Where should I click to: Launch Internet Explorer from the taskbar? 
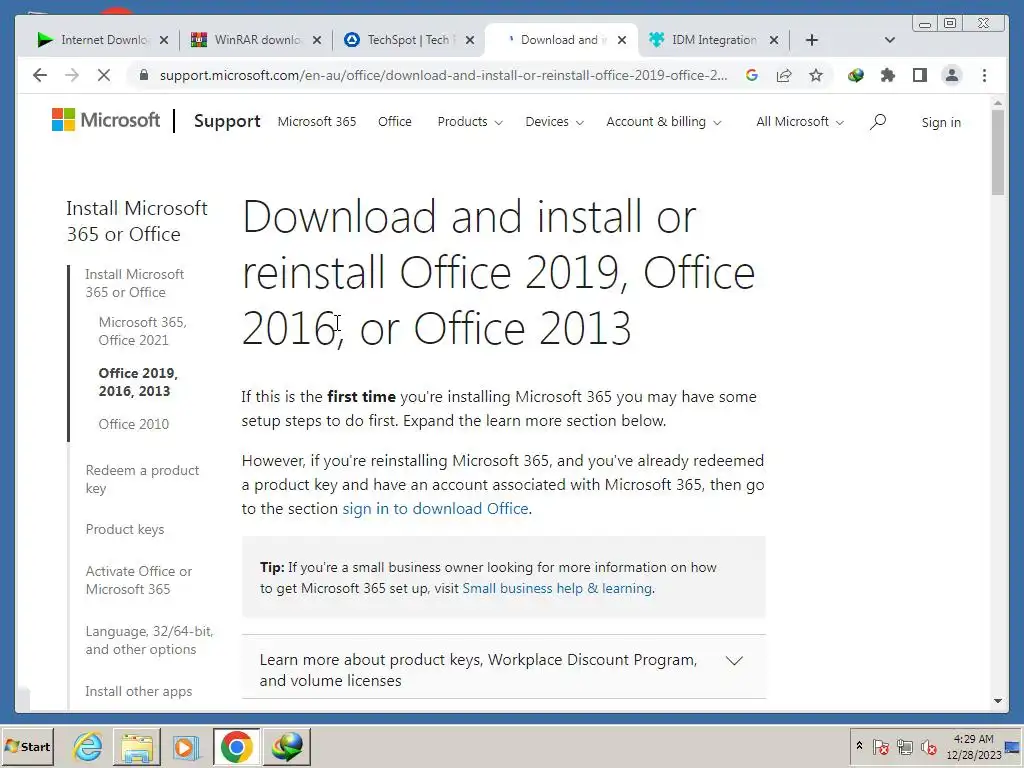(87, 746)
